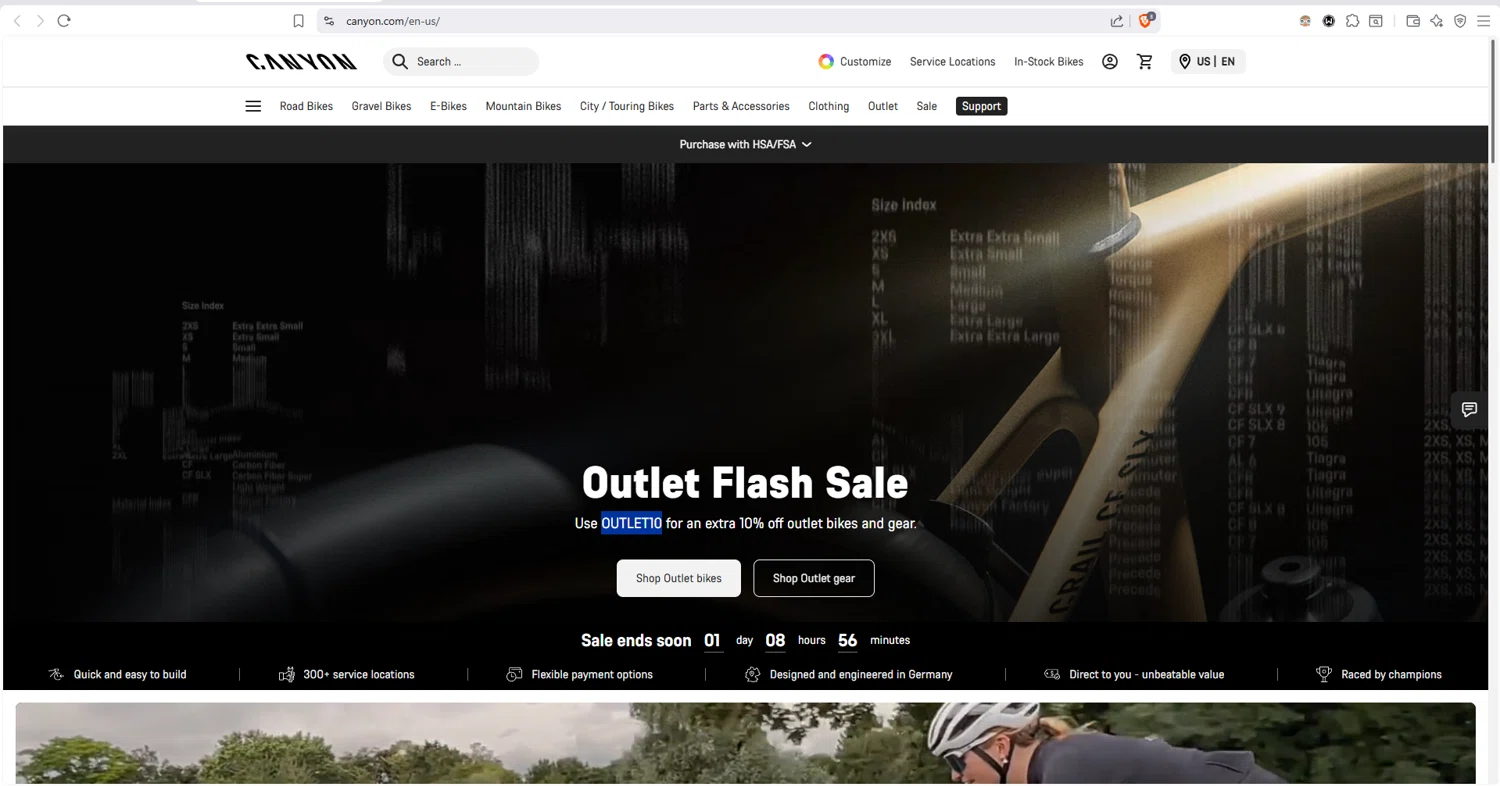Image resolution: width=1500 pixels, height=786 pixels.
Task: Go back with the browser back arrow
Action: (17, 20)
